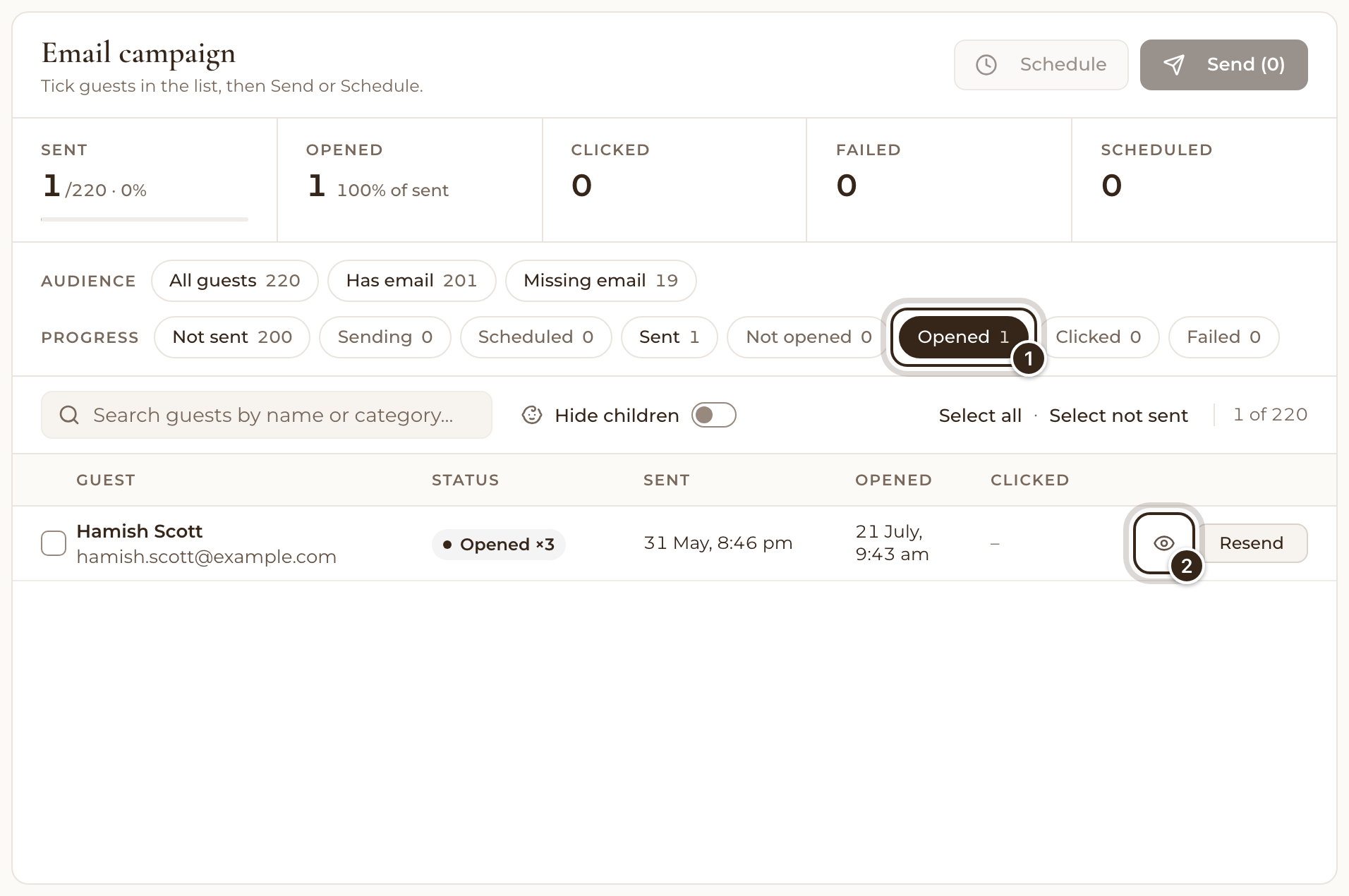Select the Sending 0 progress filter
Screen dimensions: 1349x896
385,337
